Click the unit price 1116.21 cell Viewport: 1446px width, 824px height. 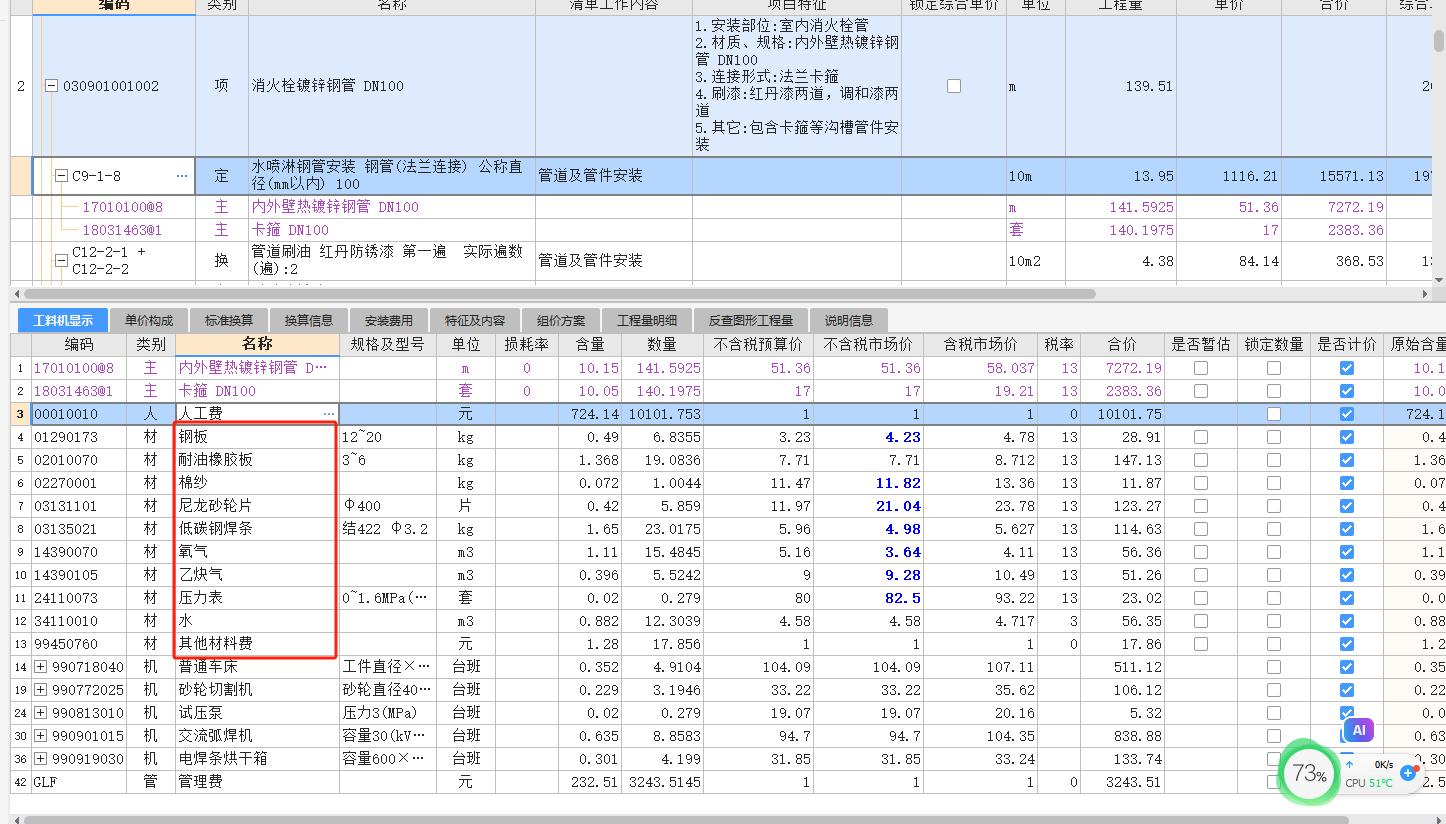(x=1228, y=176)
